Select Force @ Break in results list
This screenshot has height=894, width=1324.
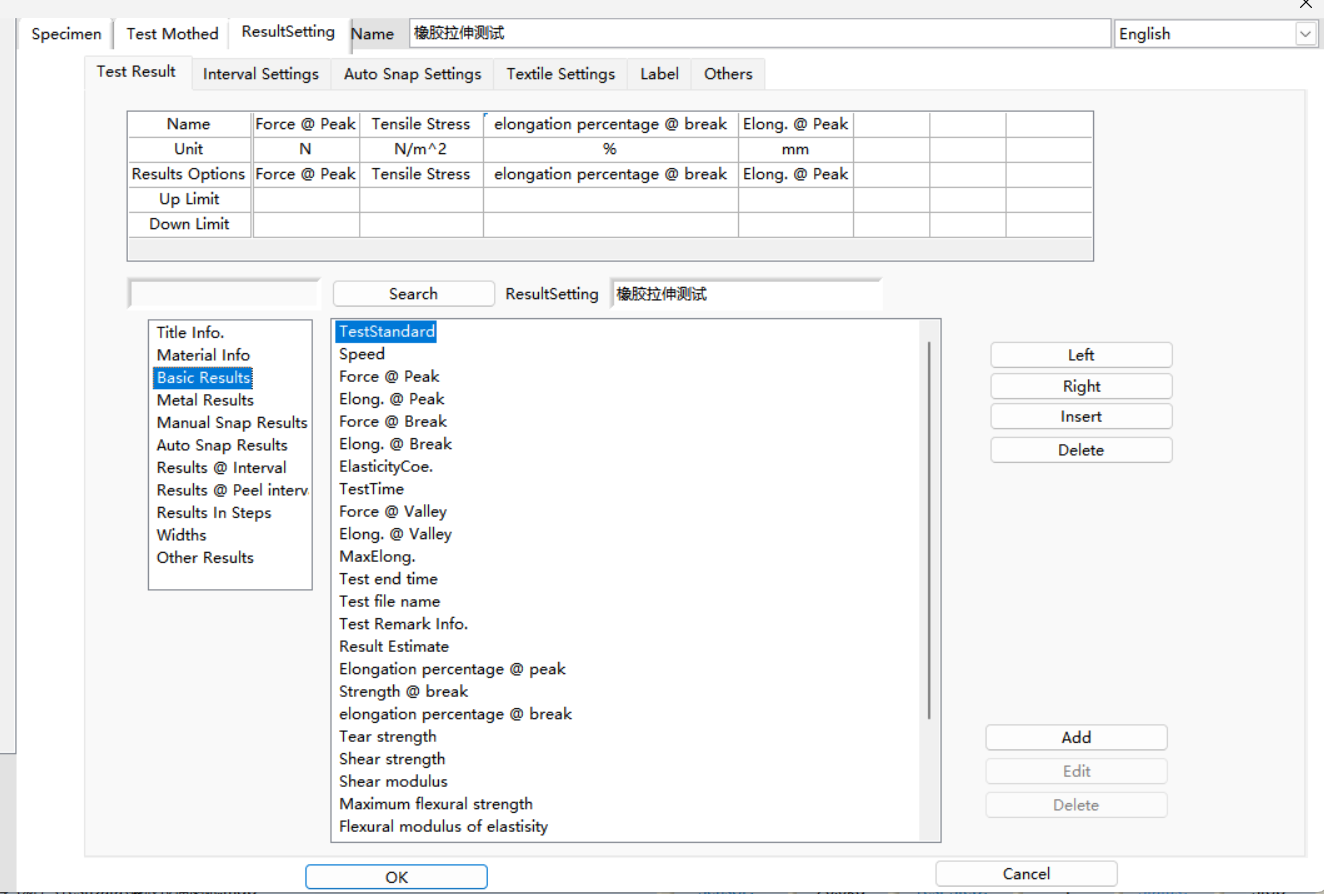392,422
